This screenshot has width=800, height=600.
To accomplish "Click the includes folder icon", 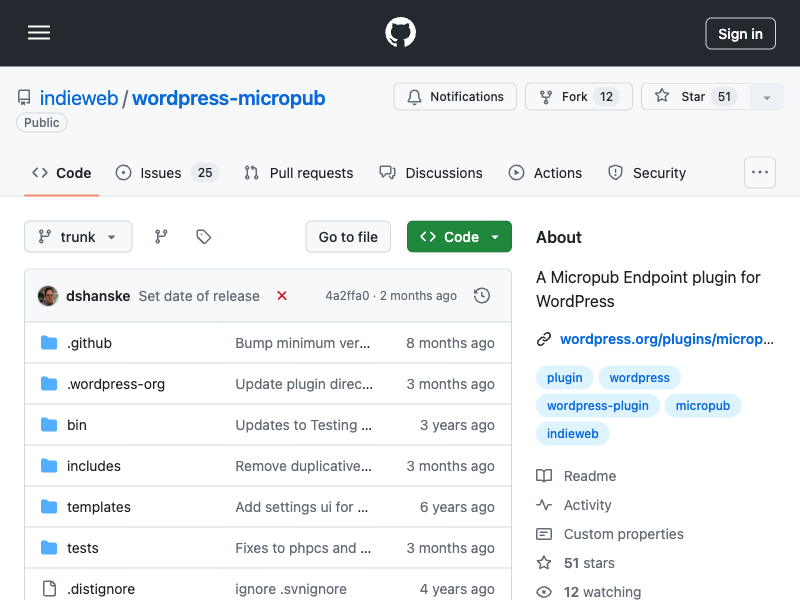I will 49,466.
